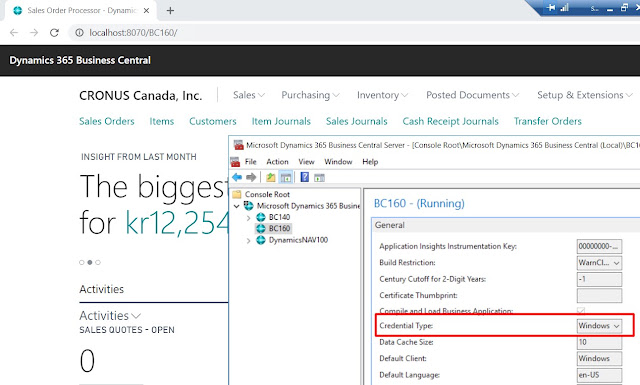The image size is (640, 385).
Task: Select the third insight carousel dot
Action: 98,263
